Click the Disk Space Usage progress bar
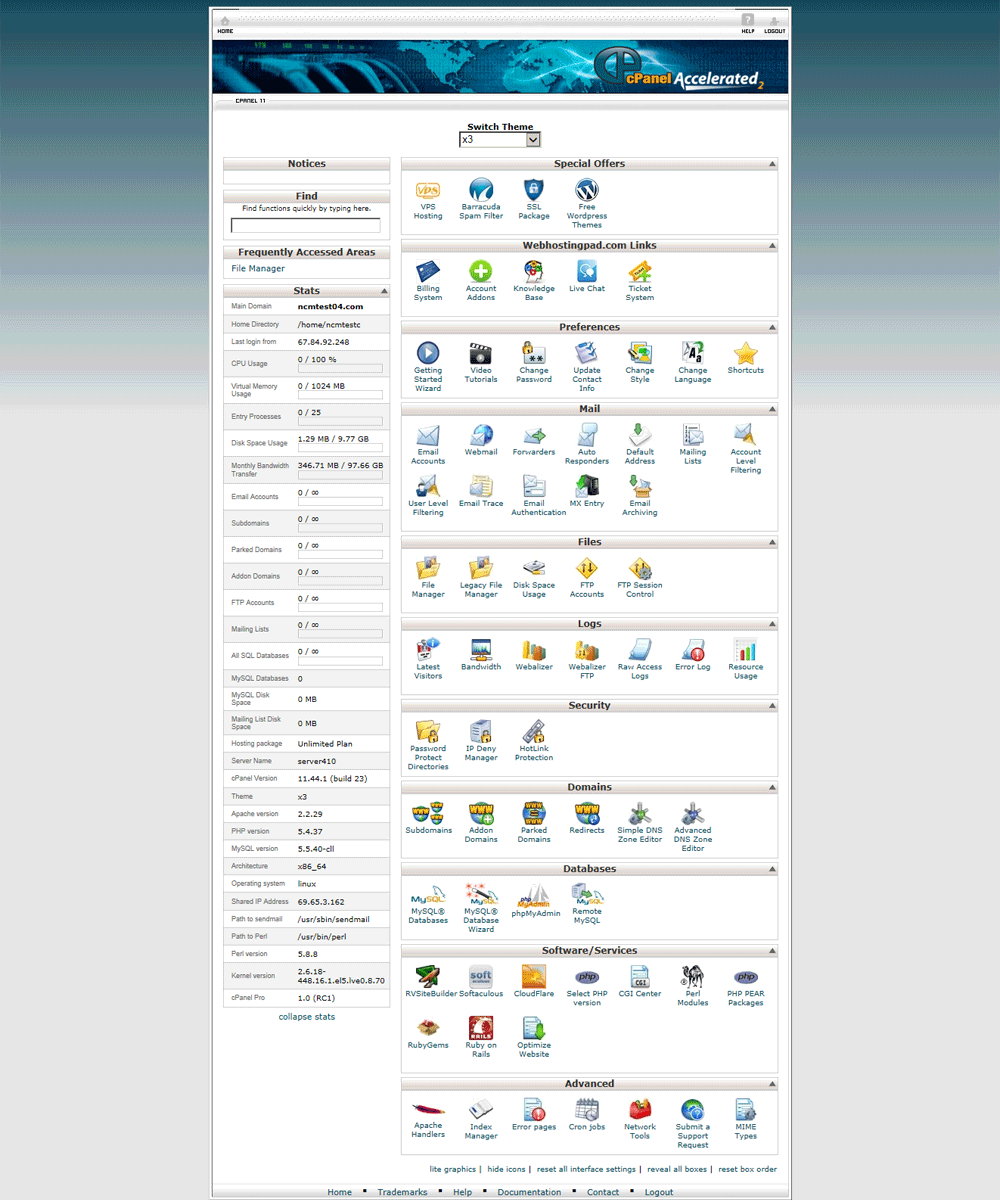 click(x=340, y=449)
